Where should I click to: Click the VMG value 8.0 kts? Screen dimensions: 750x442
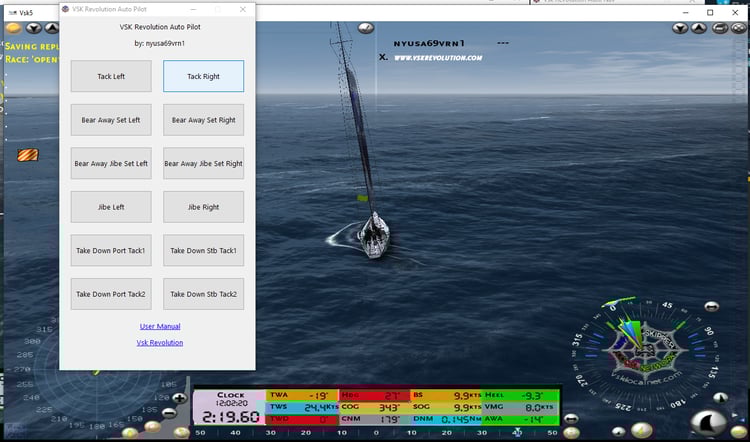(x=540, y=407)
